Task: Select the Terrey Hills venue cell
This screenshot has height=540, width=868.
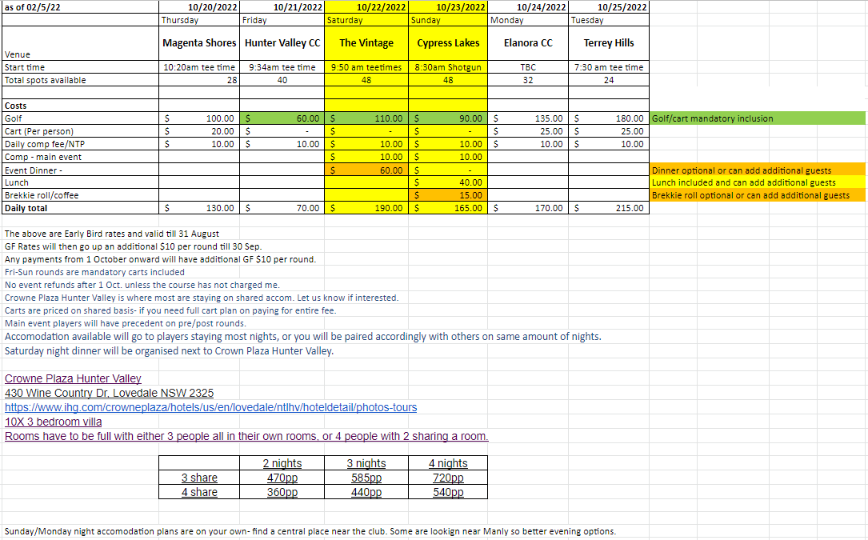Action: [x=608, y=43]
